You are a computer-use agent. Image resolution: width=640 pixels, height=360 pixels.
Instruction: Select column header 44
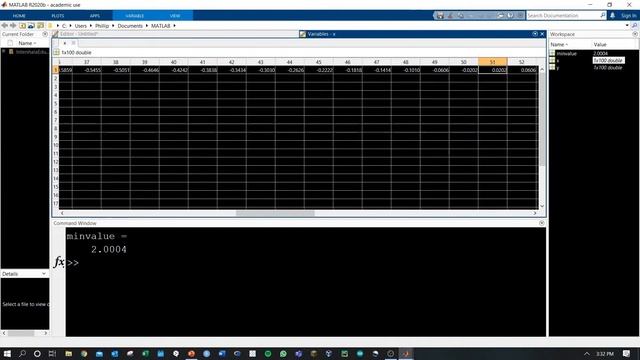pyautogui.click(x=289, y=62)
